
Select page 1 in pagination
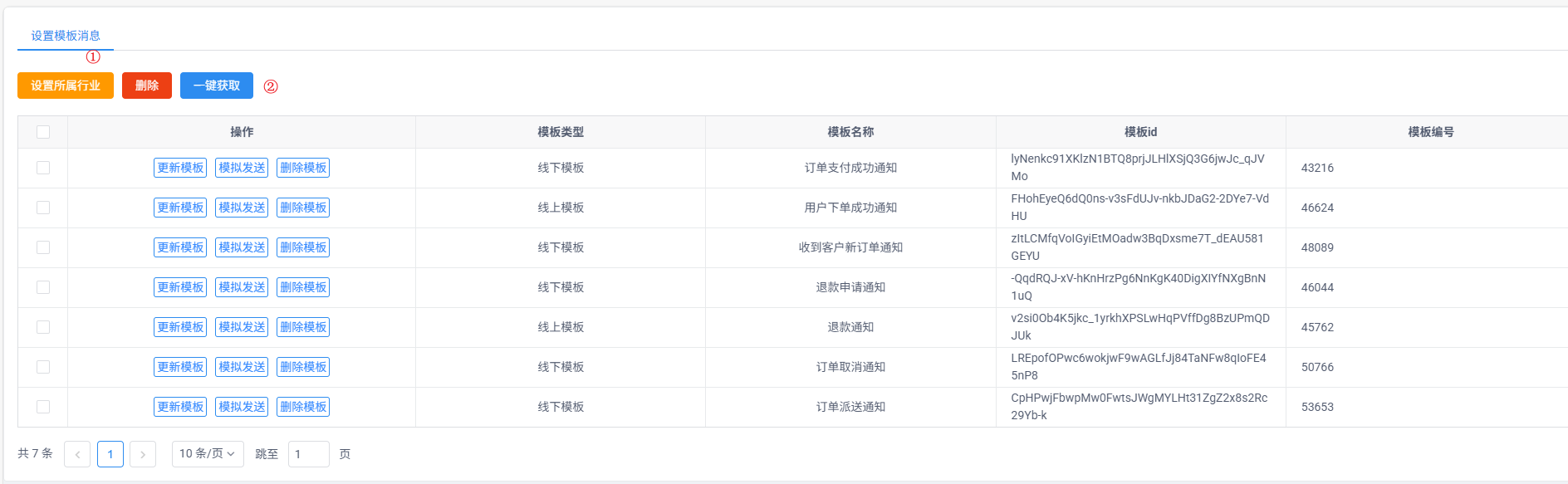pos(110,454)
